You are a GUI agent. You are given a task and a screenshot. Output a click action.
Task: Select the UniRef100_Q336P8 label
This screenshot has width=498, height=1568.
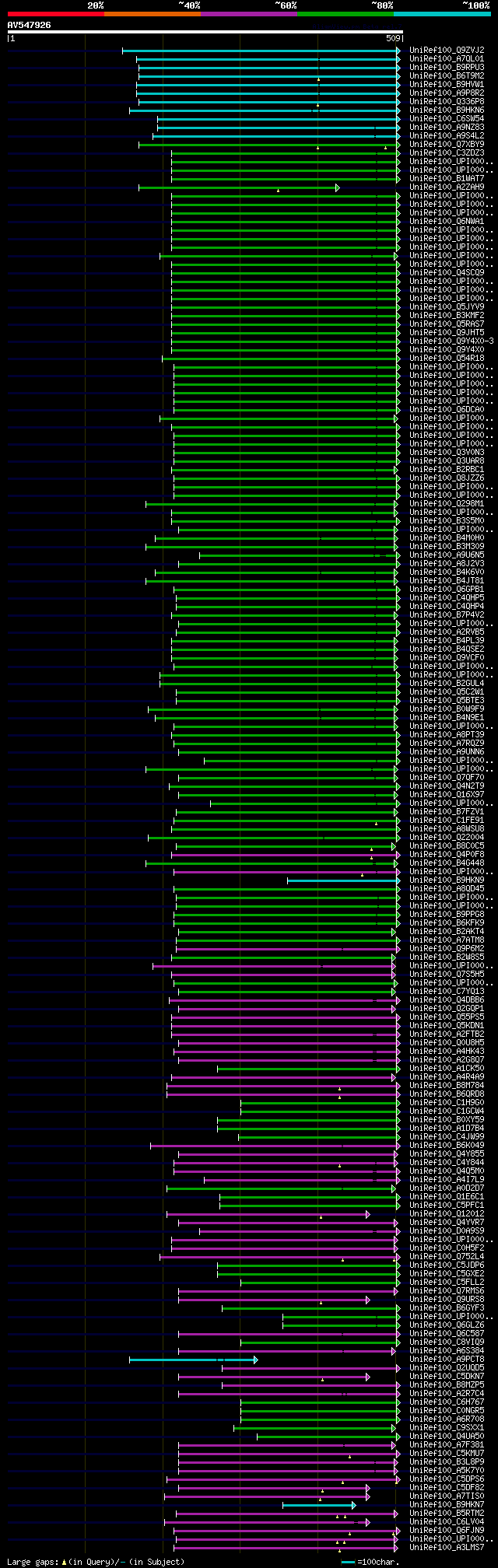[447, 102]
